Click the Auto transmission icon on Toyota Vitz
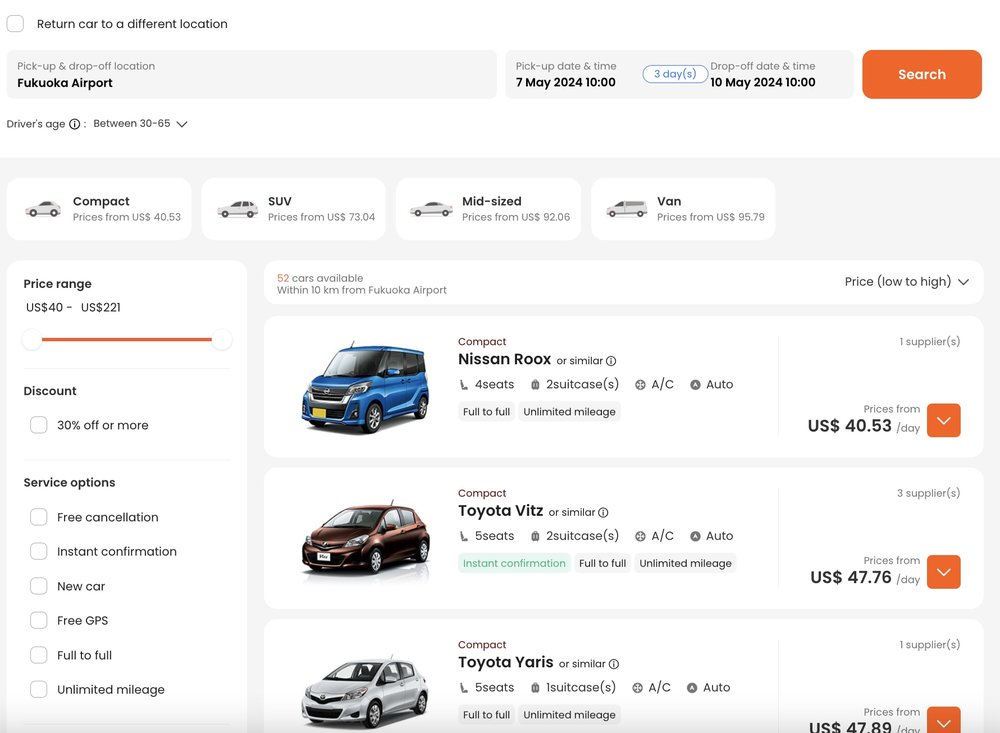Viewport: 1000px width, 733px height. [695, 537]
